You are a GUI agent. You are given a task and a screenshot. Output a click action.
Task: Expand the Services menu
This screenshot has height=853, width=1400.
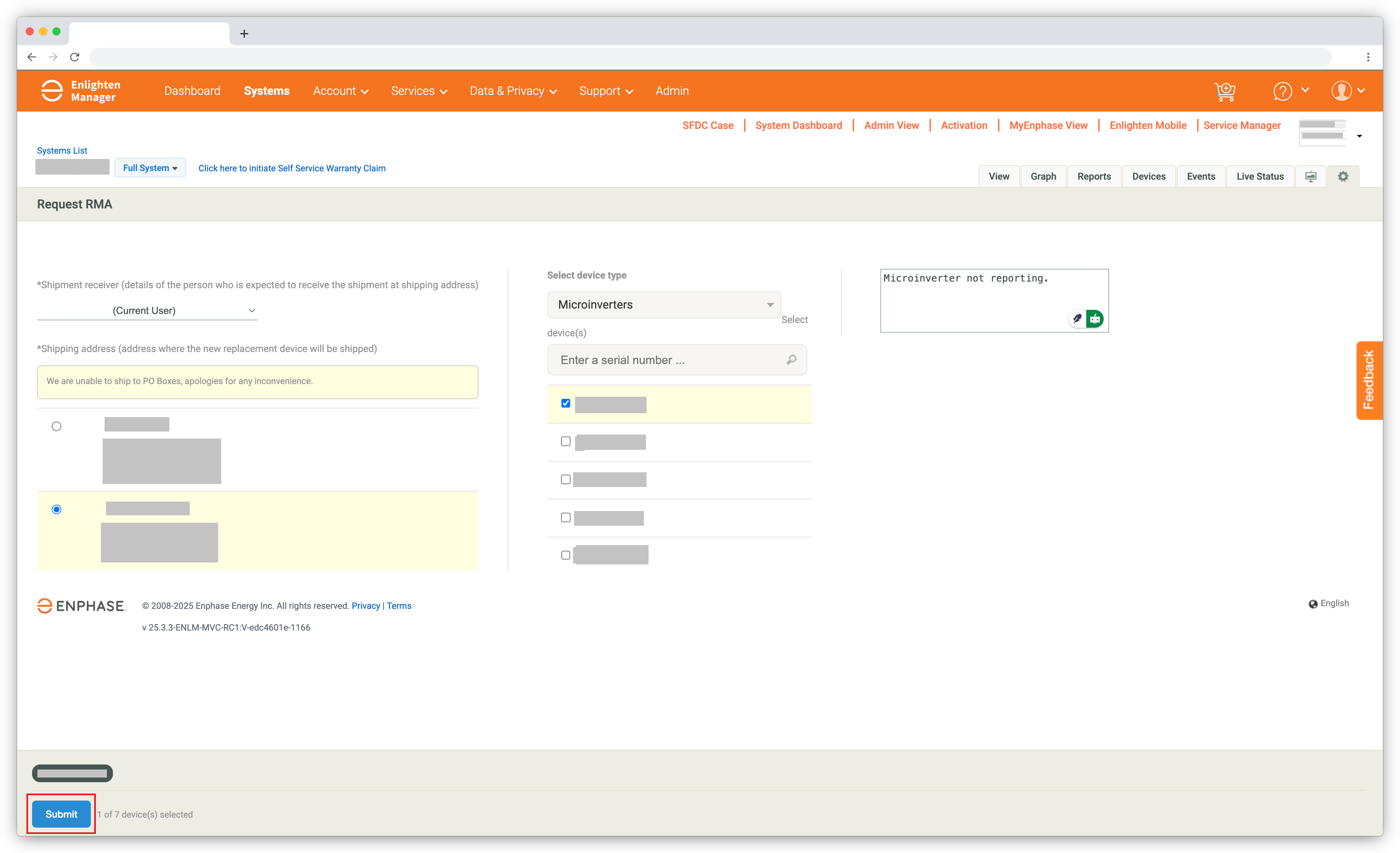coord(419,91)
